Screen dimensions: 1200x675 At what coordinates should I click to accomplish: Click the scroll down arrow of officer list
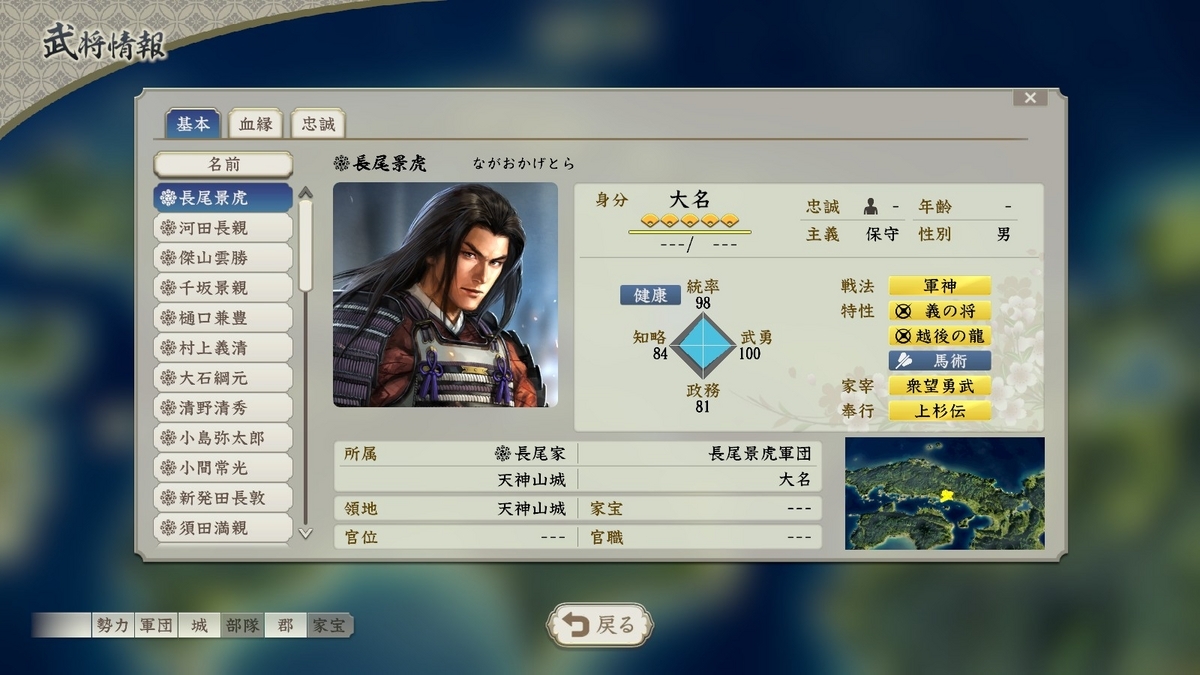coord(305,534)
